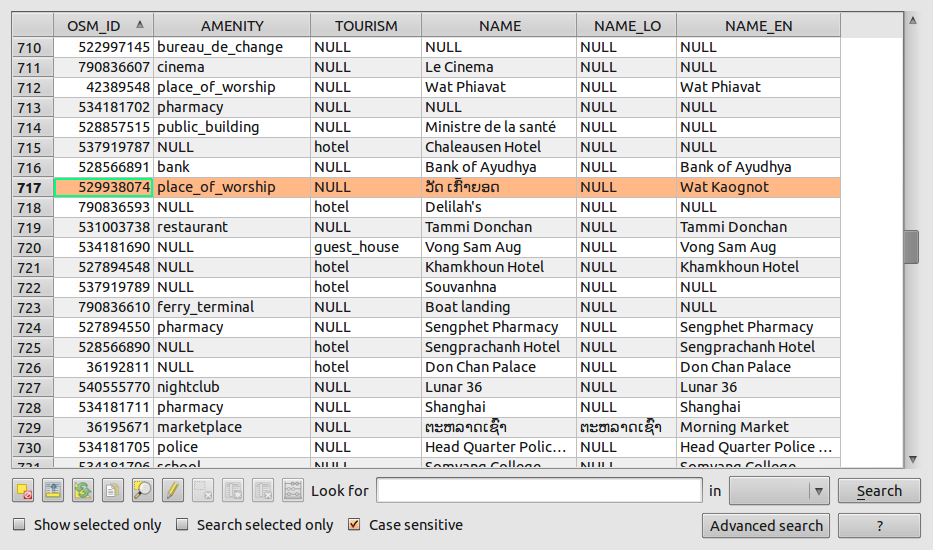Open the search field column dropdown
Image resolution: width=933 pixels, height=550 pixels.
click(779, 491)
